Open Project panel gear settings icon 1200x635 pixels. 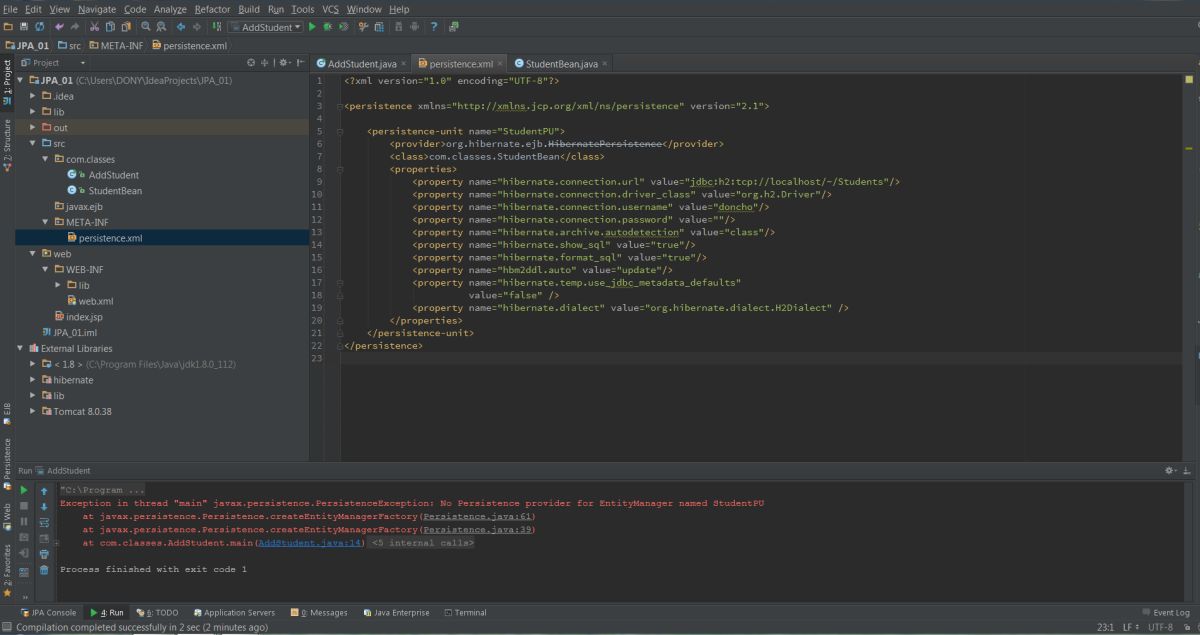point(285,62)
